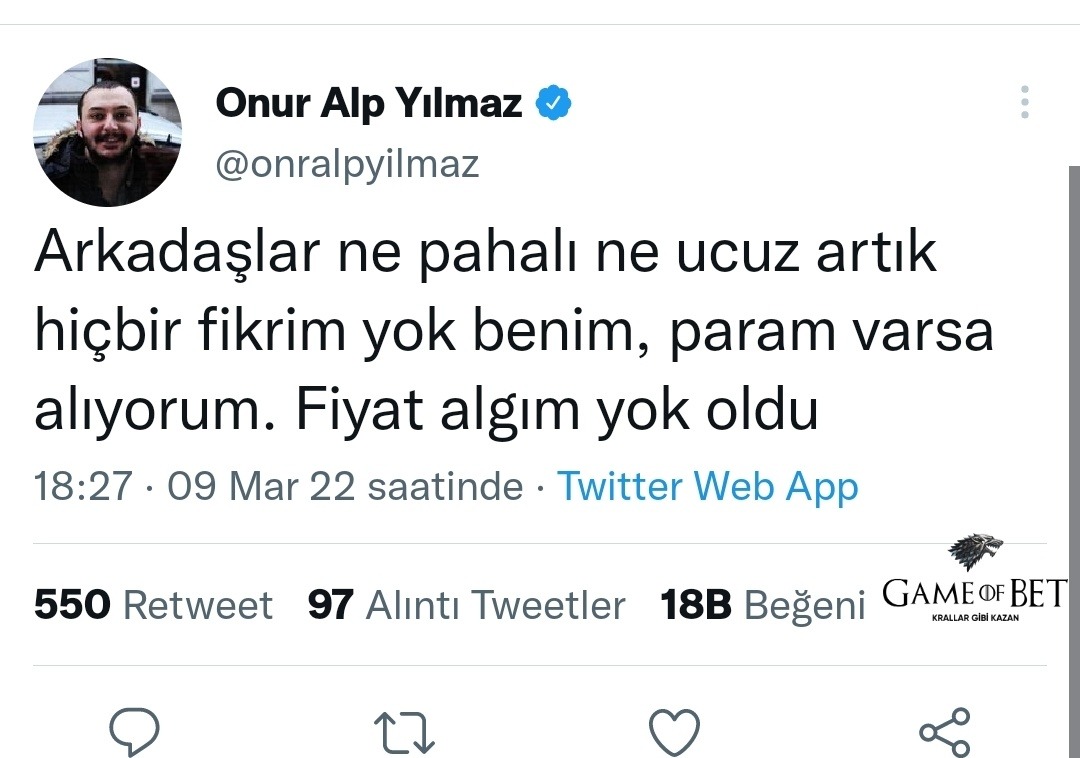Click the Game of Bet logo text
The width and height of the screenshot is (1080, 758).
coord(974,594)
